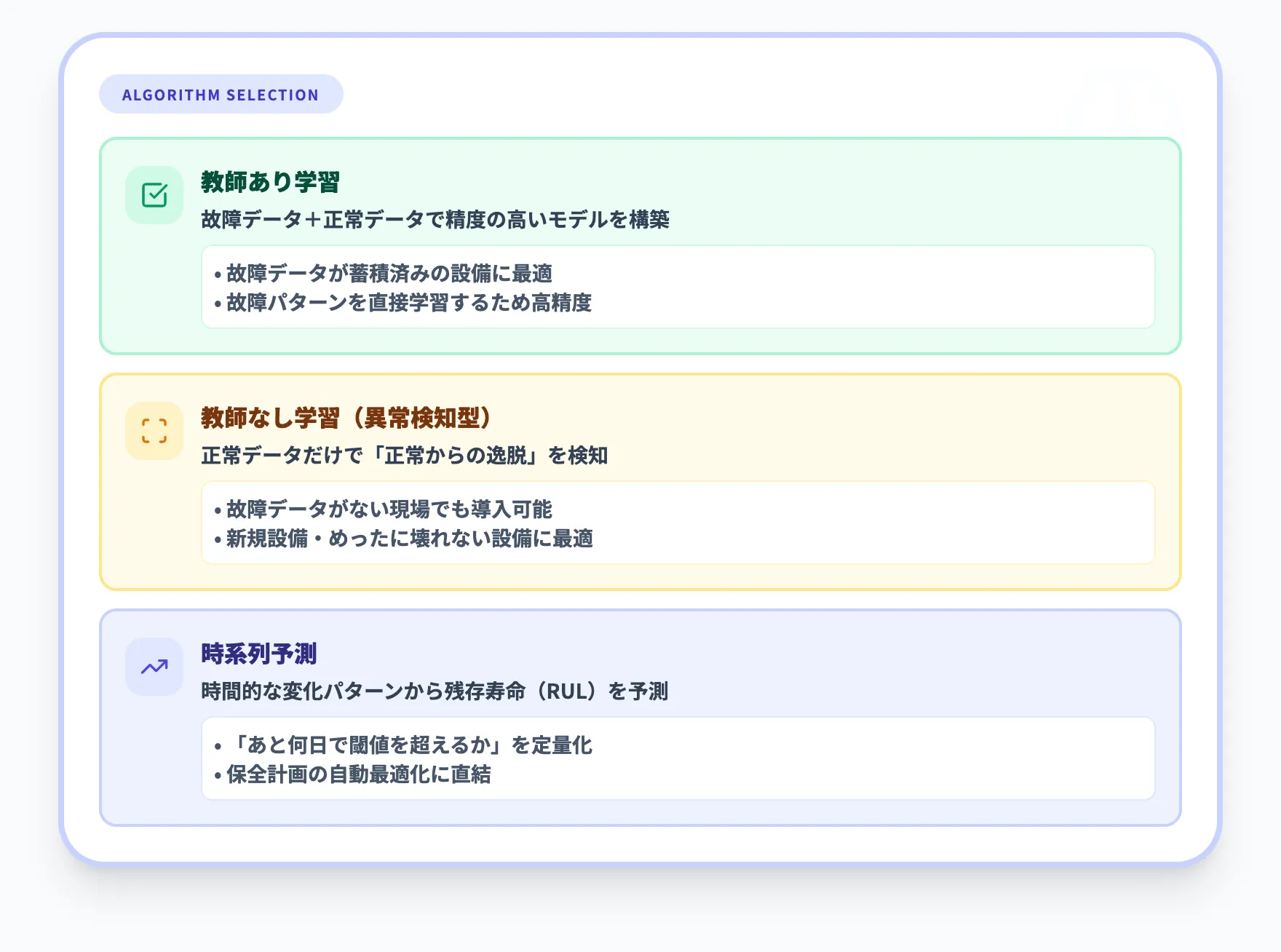Select the 時系列予測 heading

[x=259, y=654]
